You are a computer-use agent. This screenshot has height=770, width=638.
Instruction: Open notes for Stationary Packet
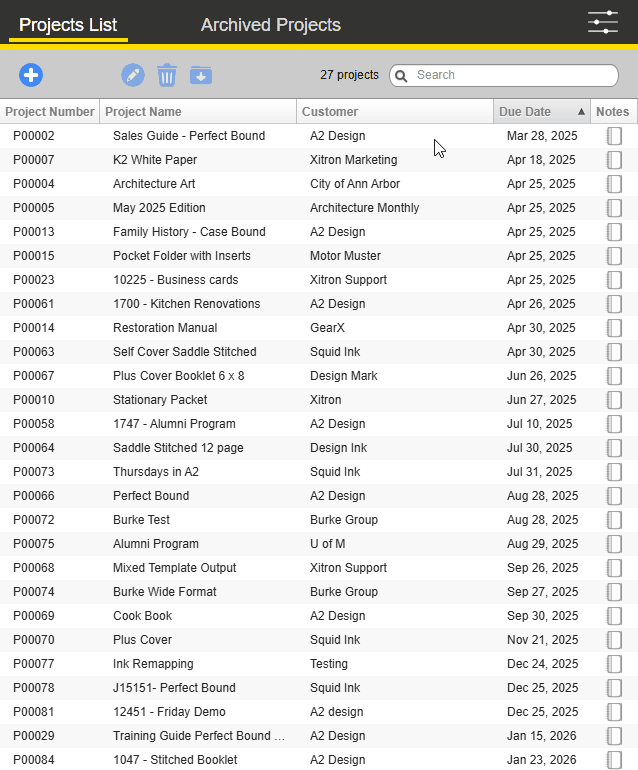[x=614, y=400]
